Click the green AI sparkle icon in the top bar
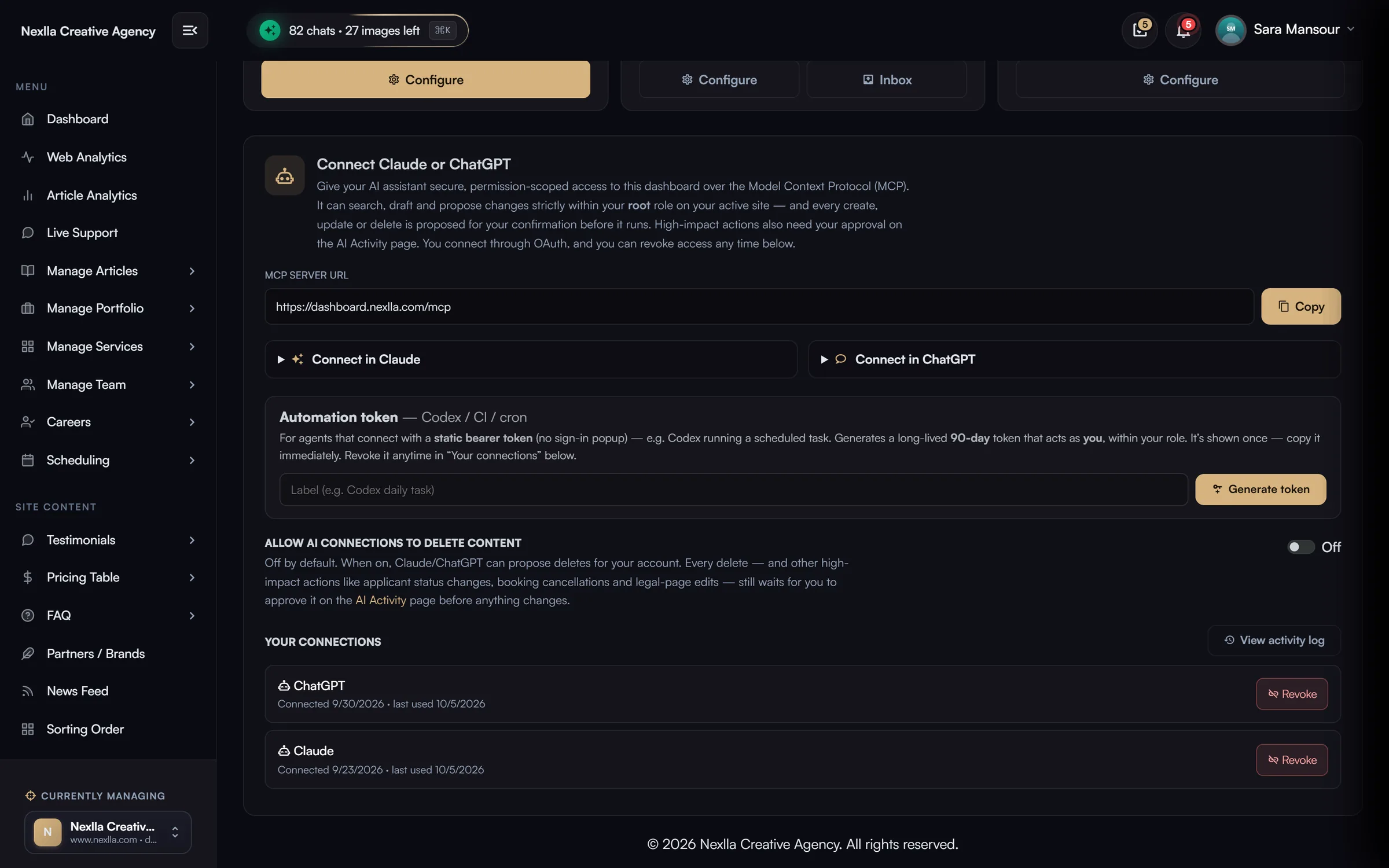Image resolution: width=1389 pixels, height=868 pixels. pos(270,30)
